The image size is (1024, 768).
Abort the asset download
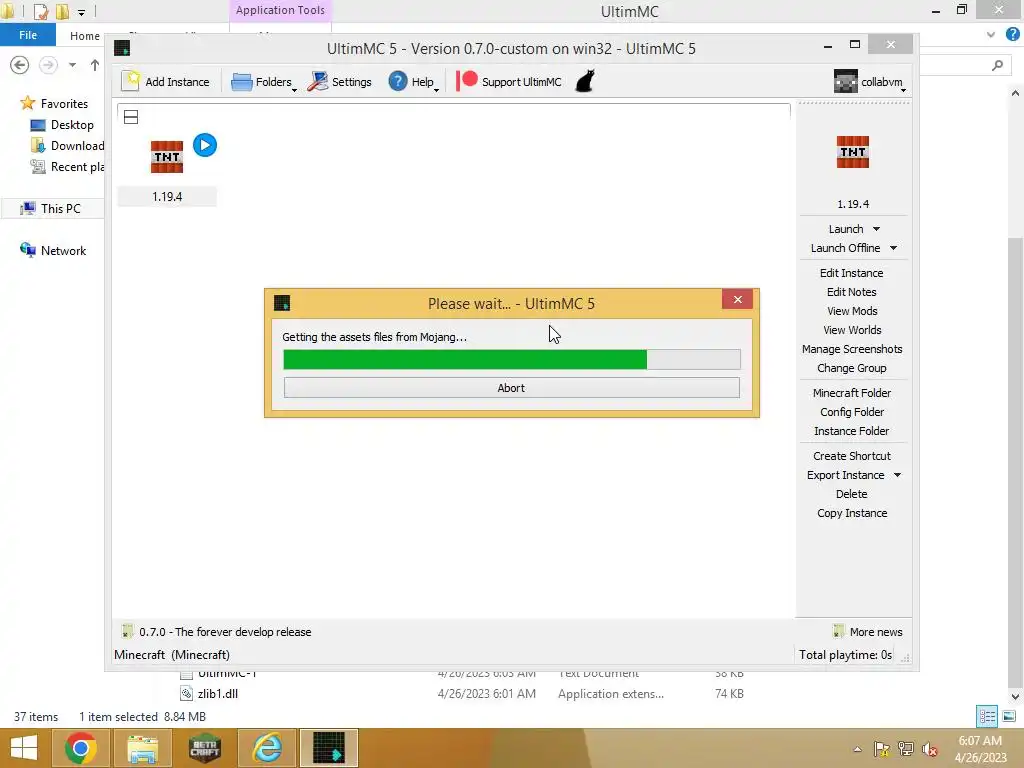(x=511, y=388)
